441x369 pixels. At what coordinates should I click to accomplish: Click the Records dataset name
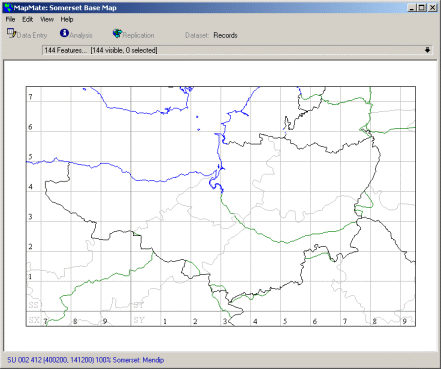pos(225,35)
